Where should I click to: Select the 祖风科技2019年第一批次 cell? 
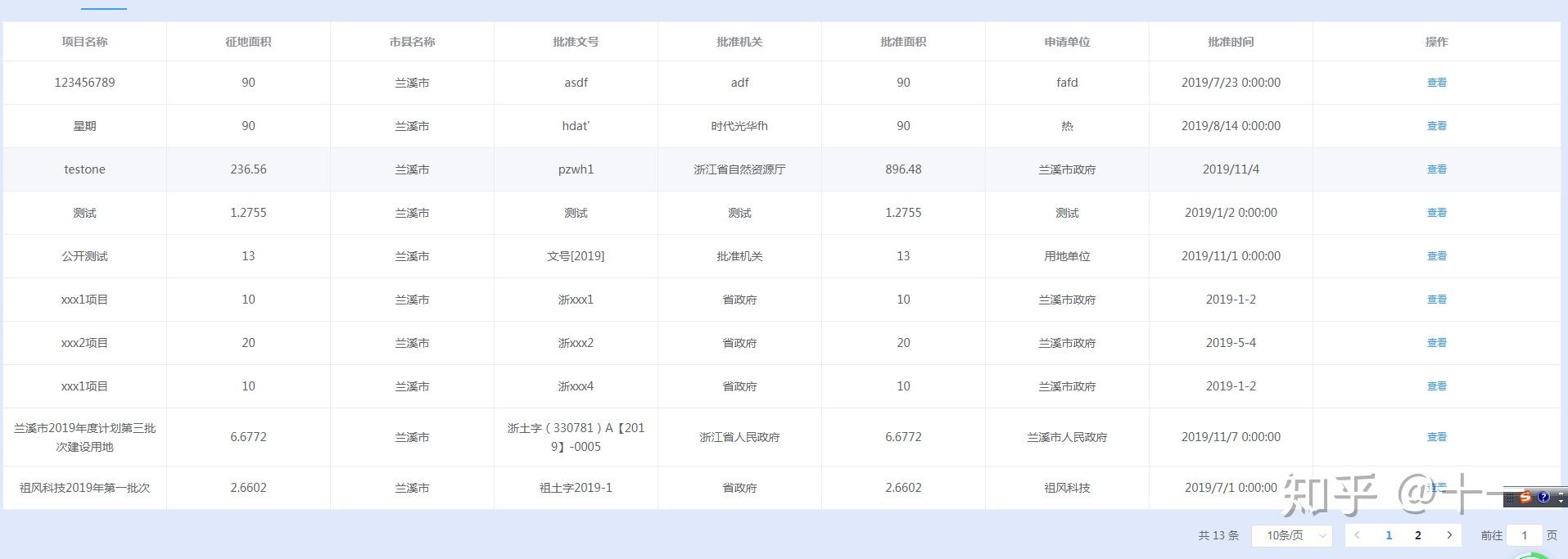(x=84, y=488)
